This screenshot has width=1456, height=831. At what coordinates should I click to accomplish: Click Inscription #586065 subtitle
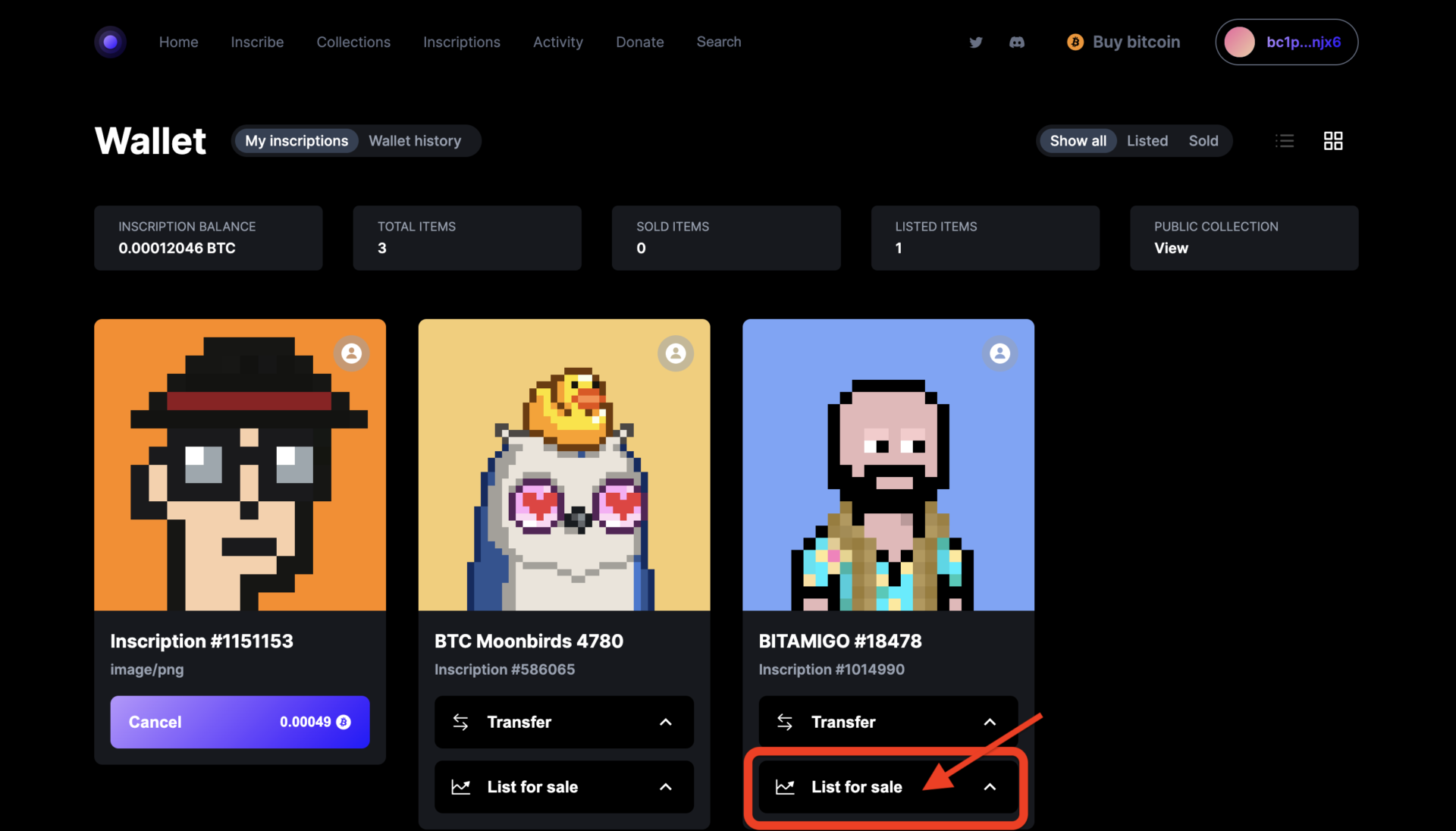[x=504, y=670]
